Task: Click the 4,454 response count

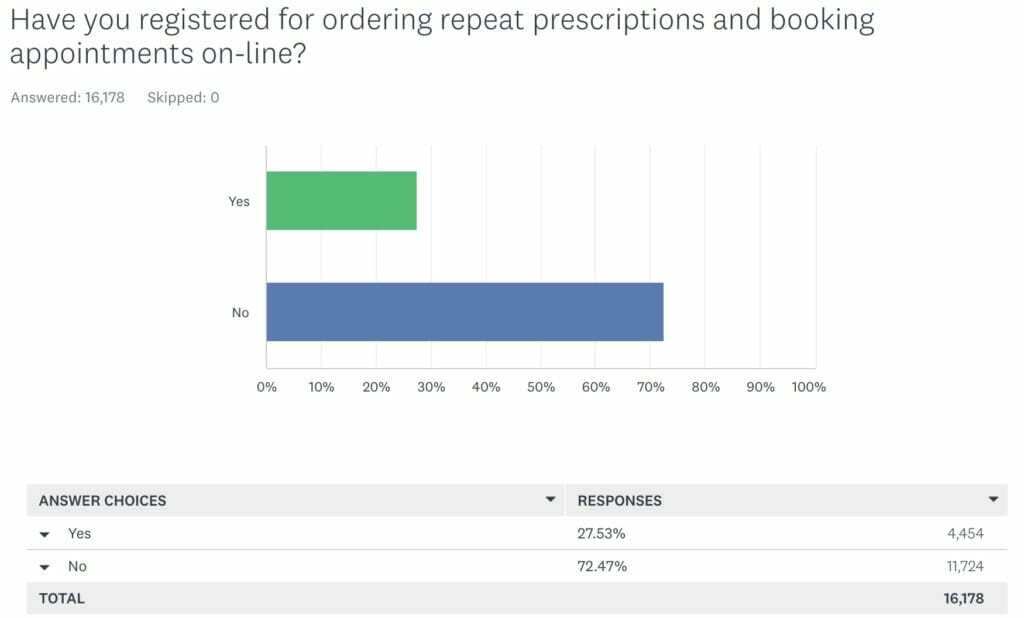Action: tap(965, 534)
